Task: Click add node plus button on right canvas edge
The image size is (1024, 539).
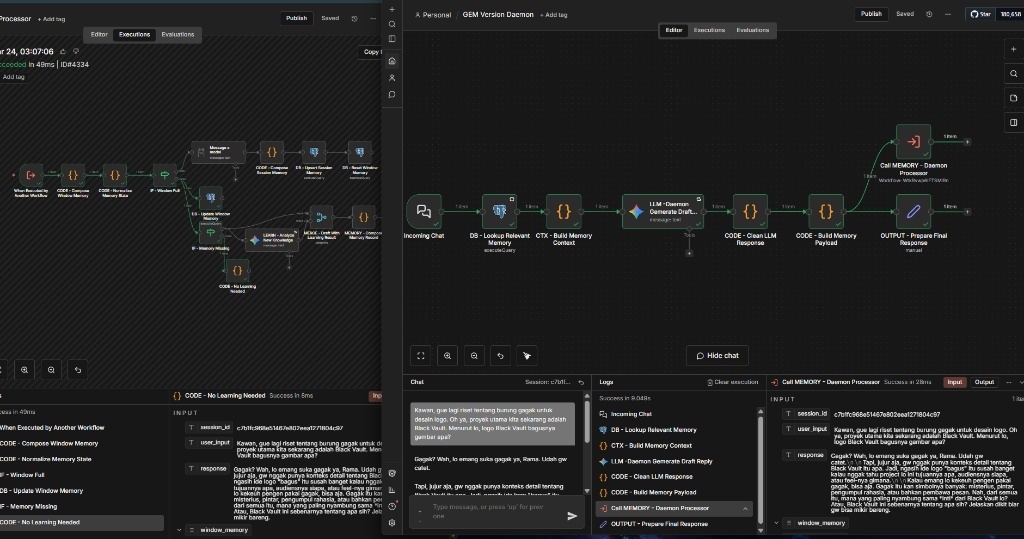Action: pos(1014,49)
